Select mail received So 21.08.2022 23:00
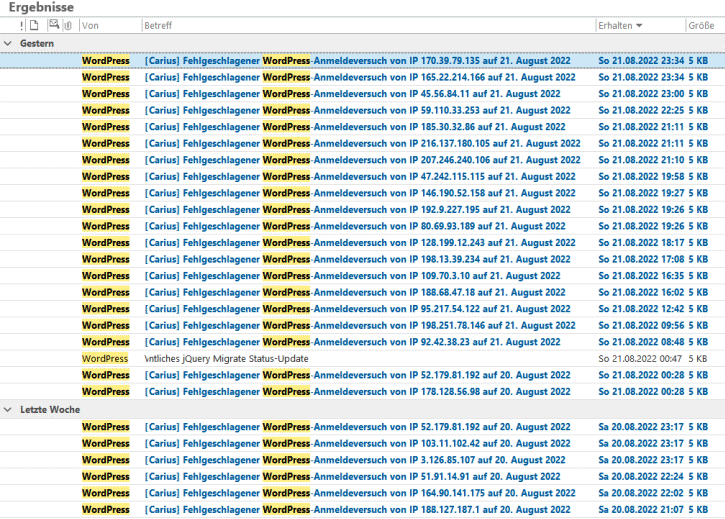Viewport: 725px width, 519px height. tap(362, 94)
